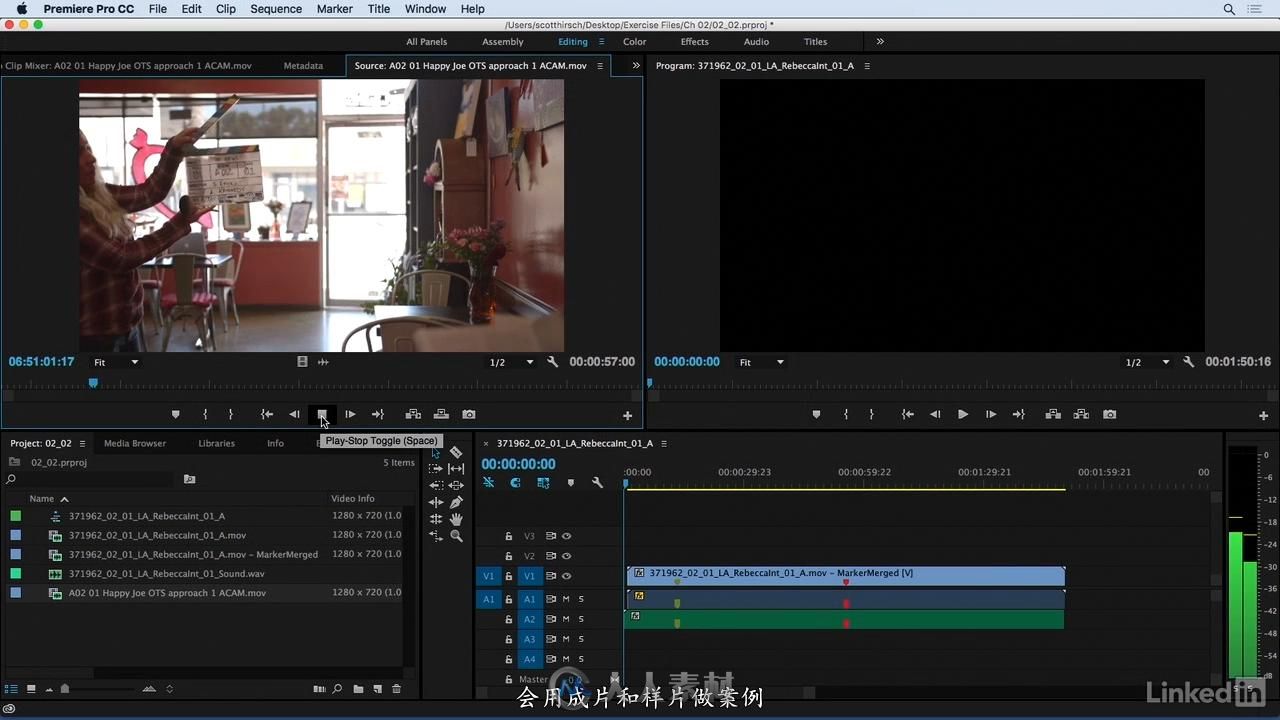Click Overwrite button in Source monitor

[441, 414]
